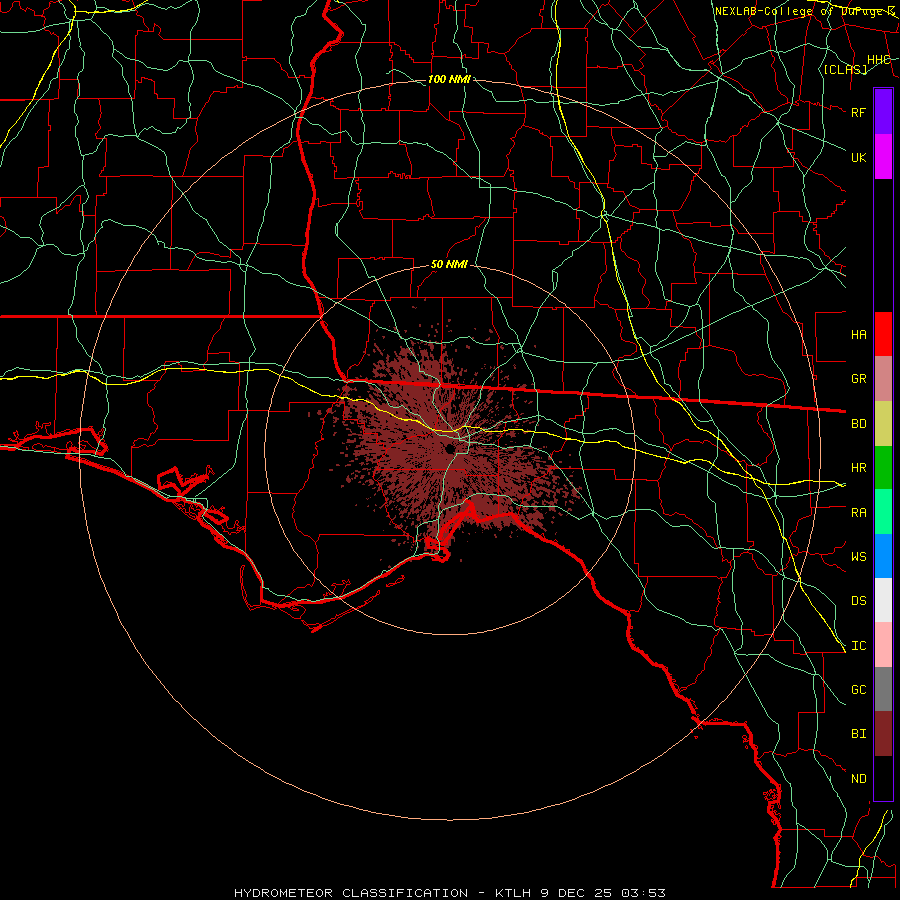Click the radar site center dot

pos(450,449)
